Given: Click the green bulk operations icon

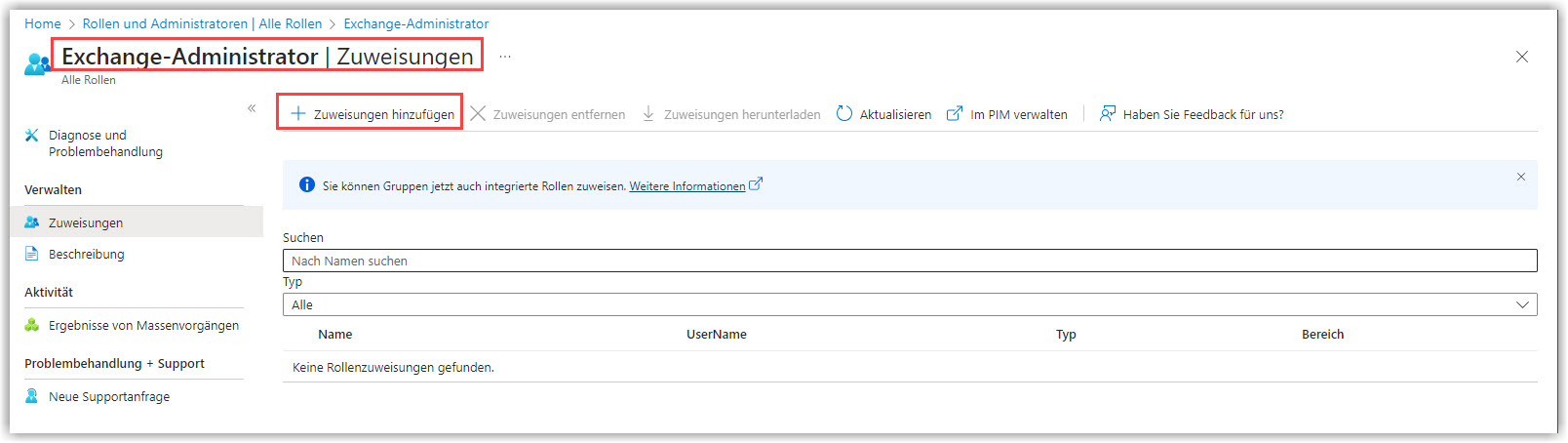Looking at the screenshot, I should click(x=32, y=325).
